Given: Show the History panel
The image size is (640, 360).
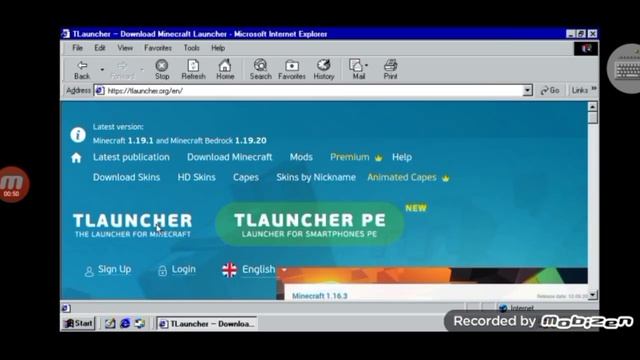Looking at the screenshot, I should coord(324,69).
